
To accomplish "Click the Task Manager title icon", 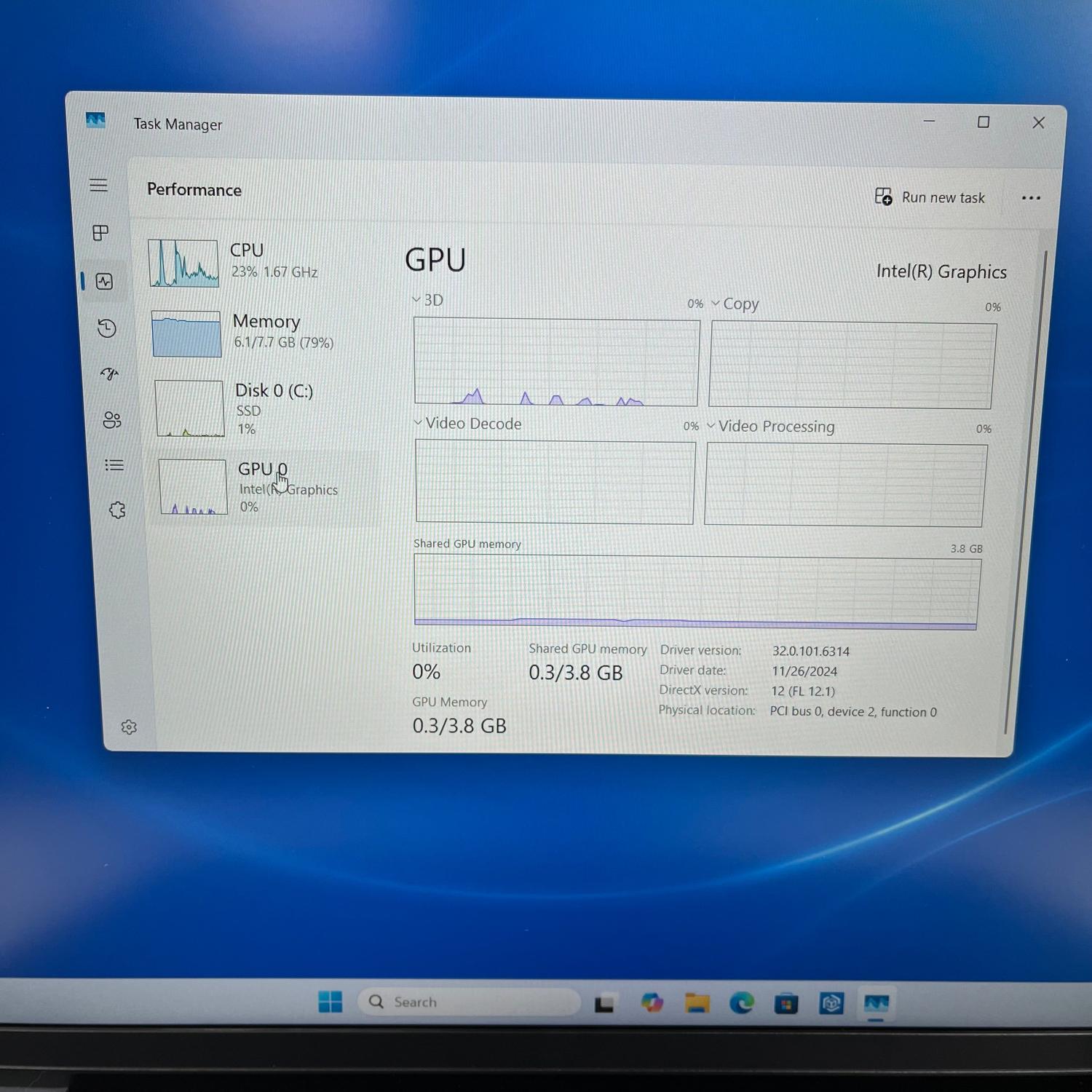I will pyautogui.click(x=95, y=120).
